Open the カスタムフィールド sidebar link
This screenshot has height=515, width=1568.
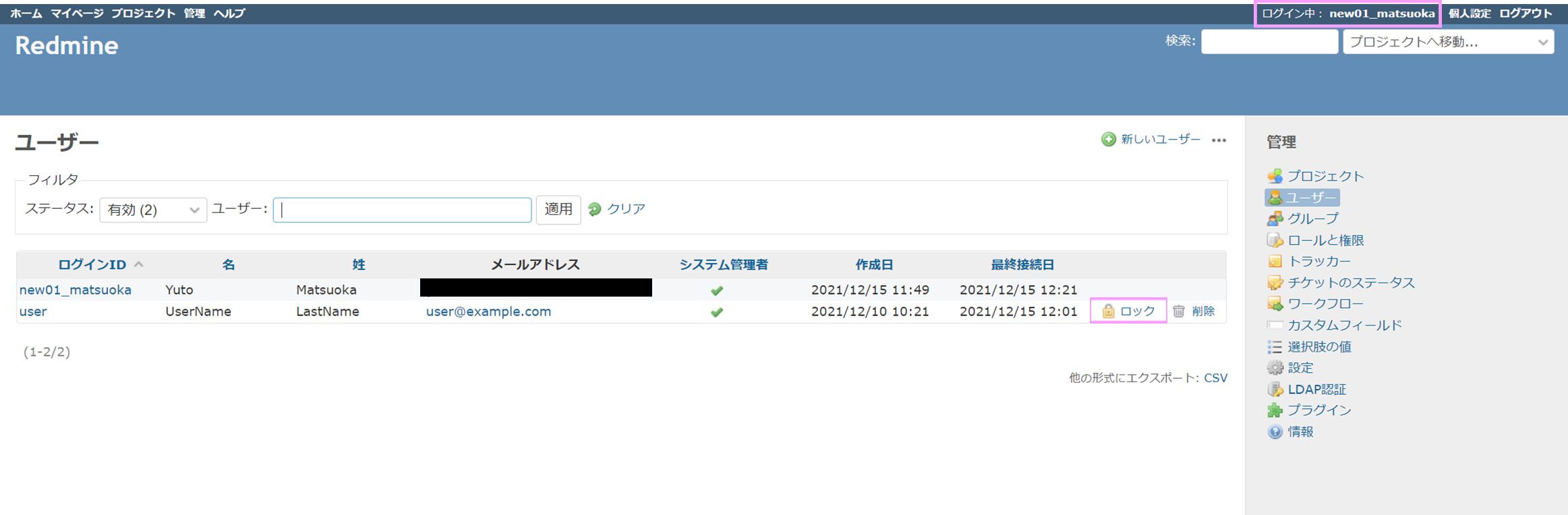pos(1345,325)
